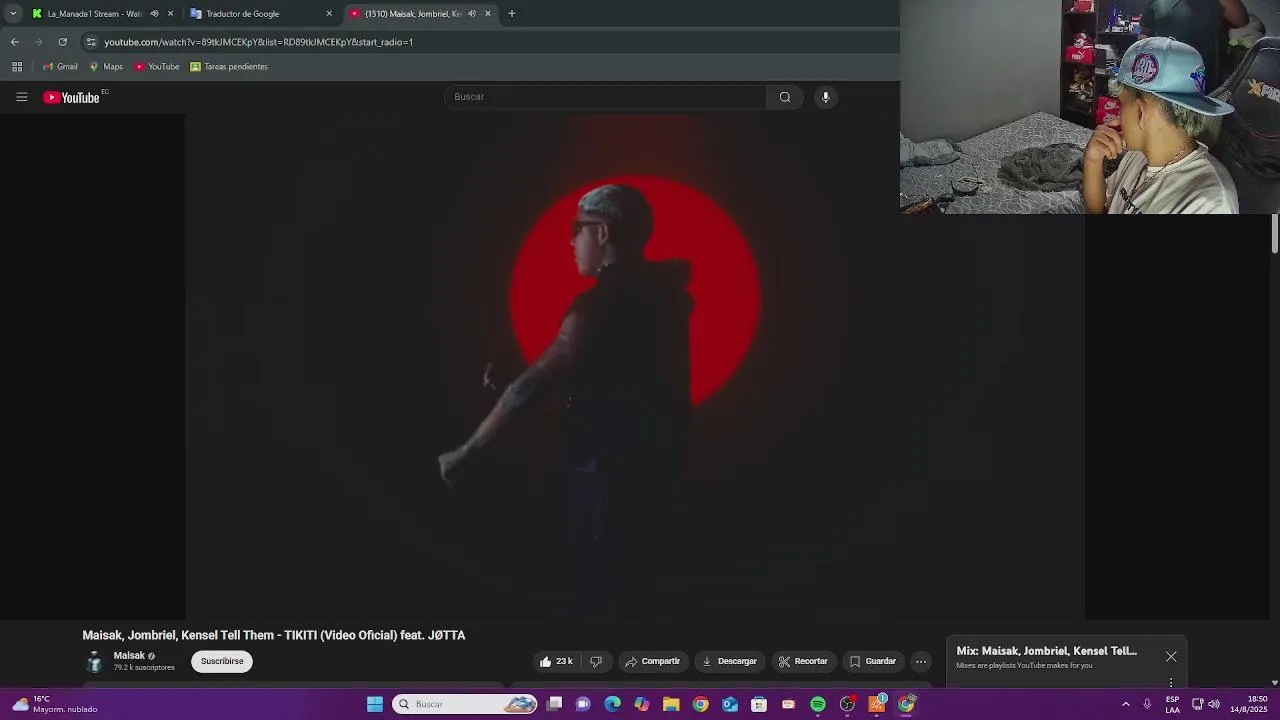The width and height of the screenshot is (1280, 720).
Task: Open File Explorer from the taskbar
Action: (x=671, y=704)
